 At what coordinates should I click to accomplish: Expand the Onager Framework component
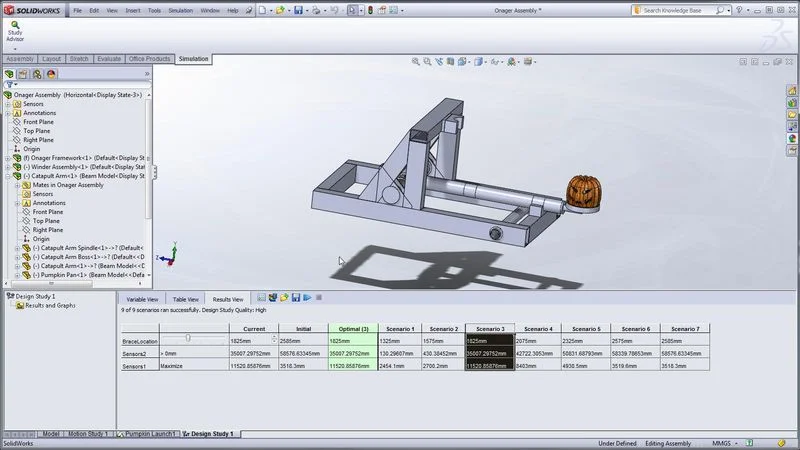coord(8,158)
